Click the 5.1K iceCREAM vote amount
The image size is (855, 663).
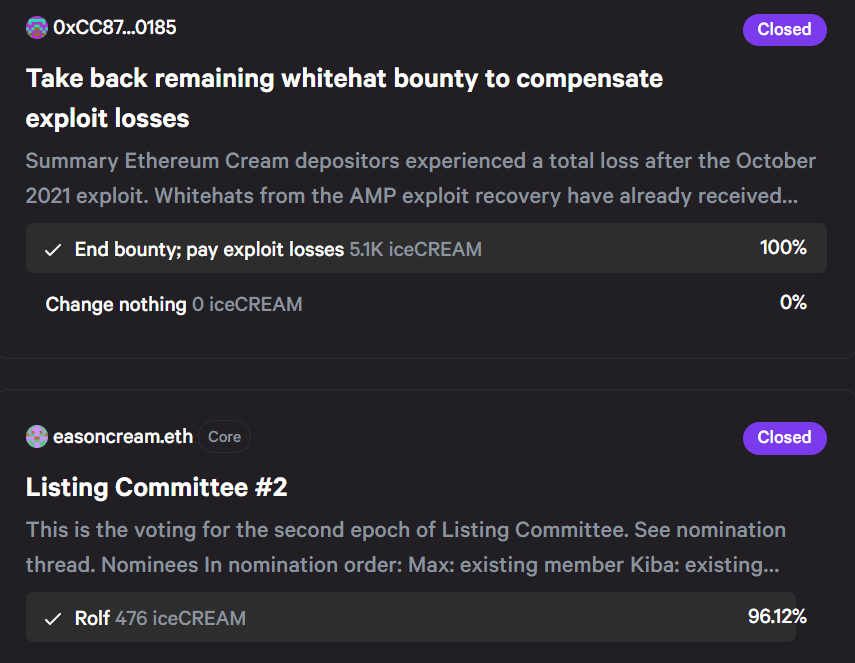click(416, 250)
